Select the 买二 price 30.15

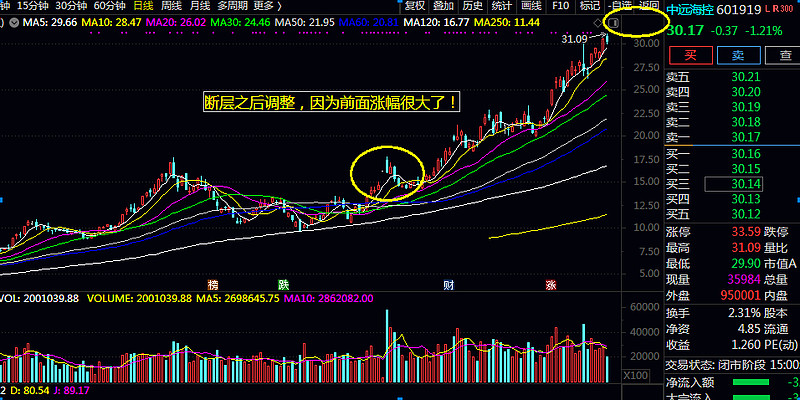pyautogui.click(x=746, y=168)
